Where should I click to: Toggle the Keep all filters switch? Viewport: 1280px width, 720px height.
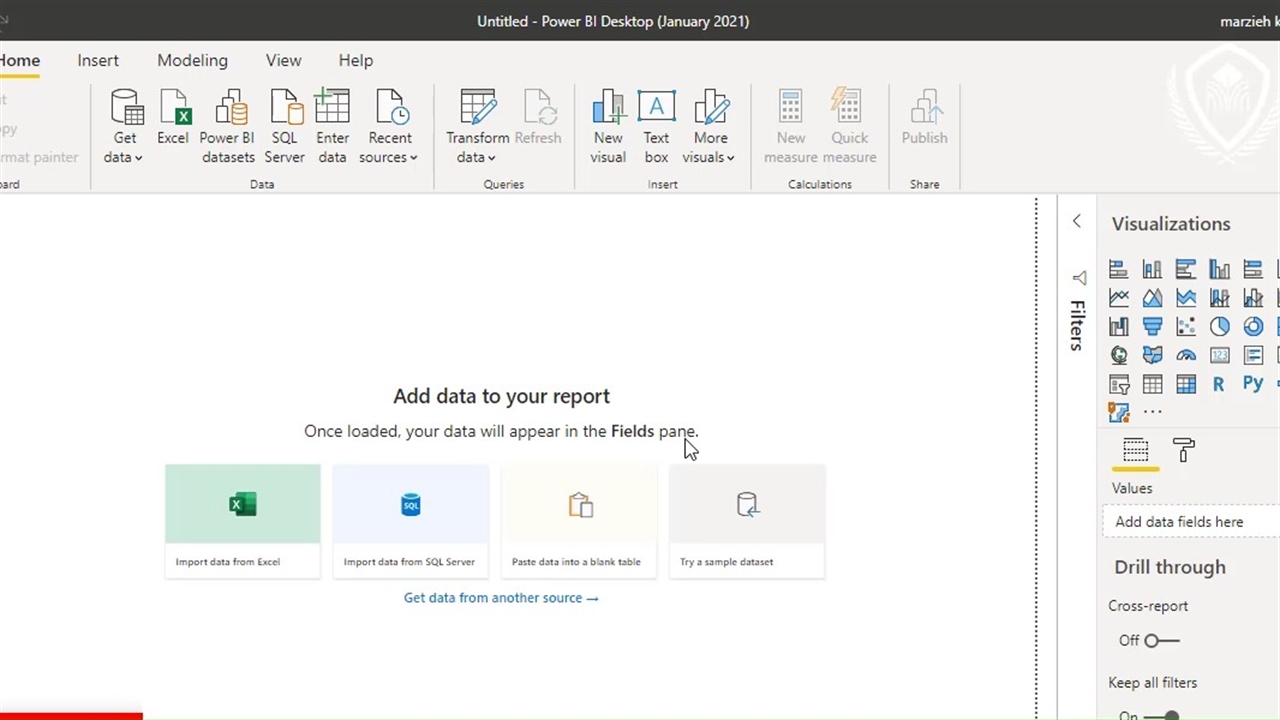click(x=1161, y=715)
